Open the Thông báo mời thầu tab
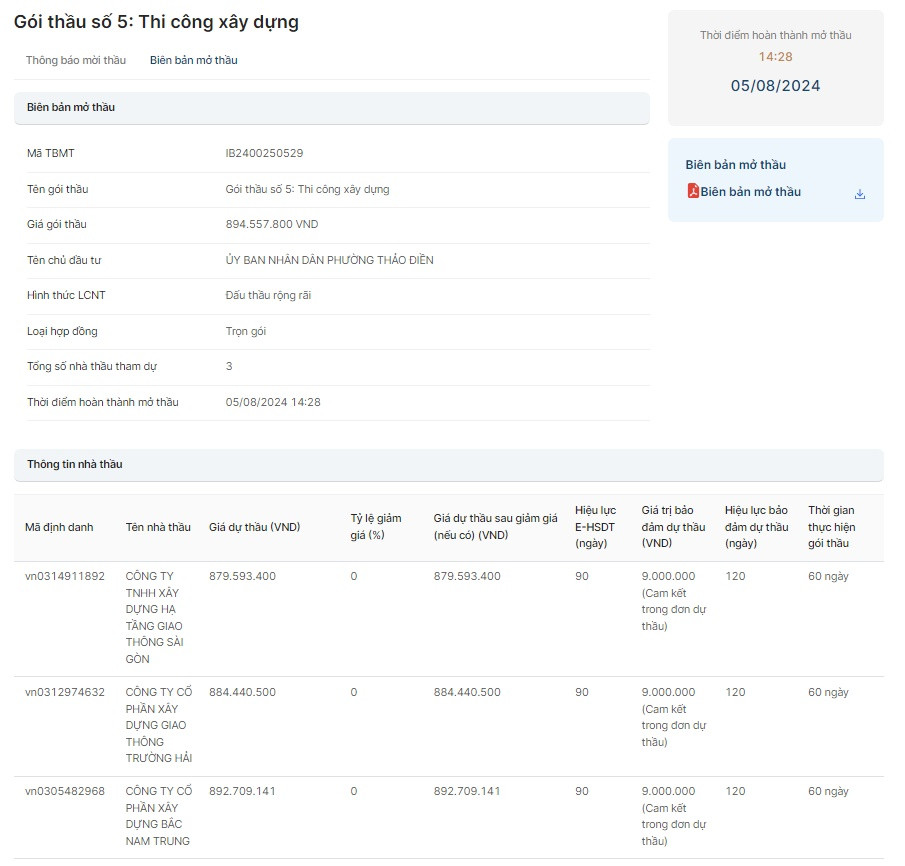This screenshot has width=905, height=866. coord(76,60)
